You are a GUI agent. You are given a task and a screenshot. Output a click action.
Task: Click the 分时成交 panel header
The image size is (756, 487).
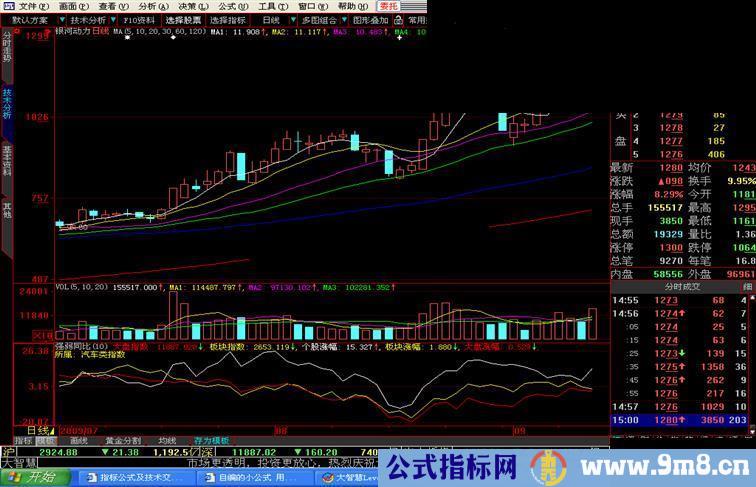(x=678, y=287)
